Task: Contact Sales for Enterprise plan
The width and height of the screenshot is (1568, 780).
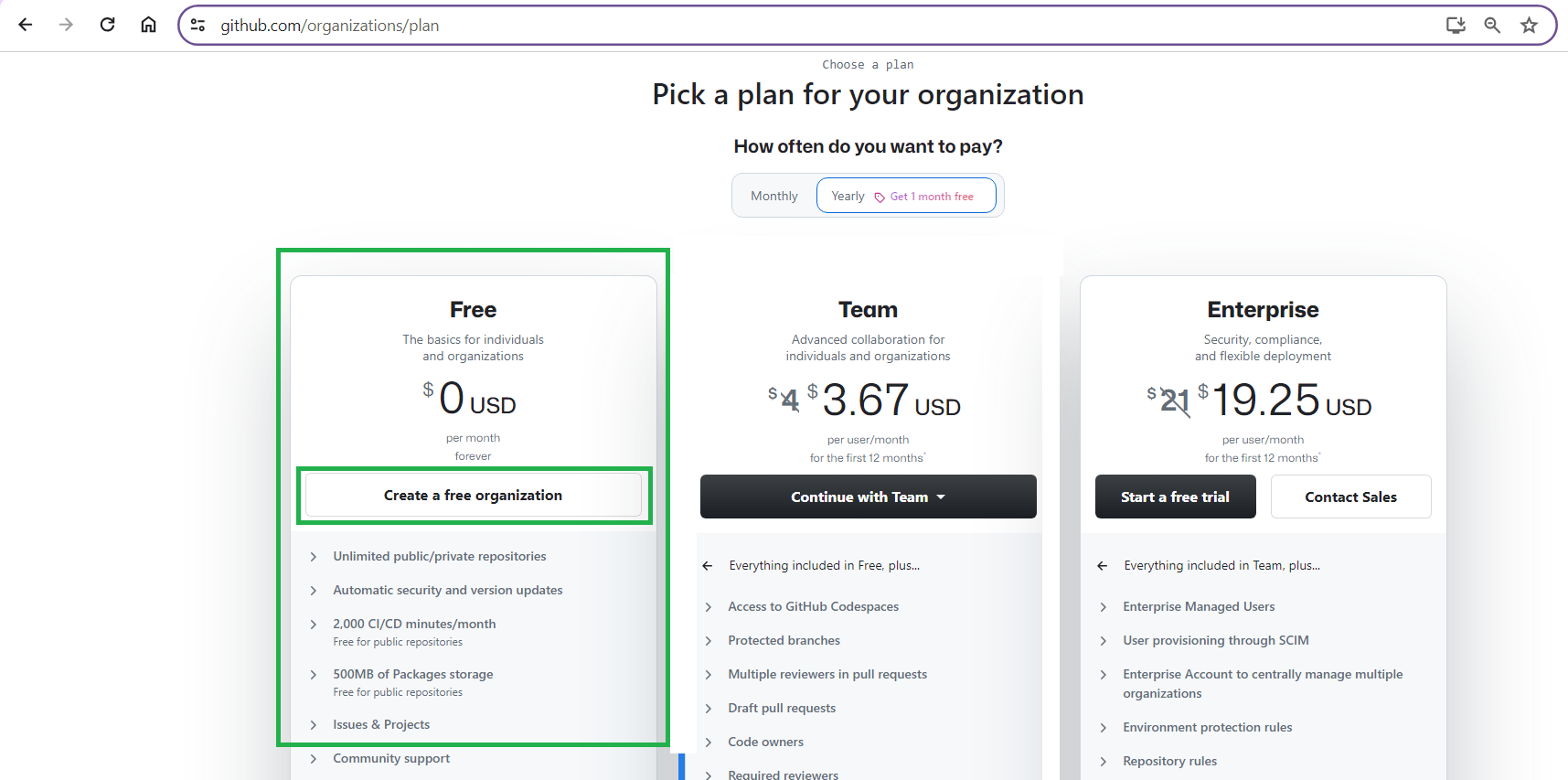Action: point(1350,497)
